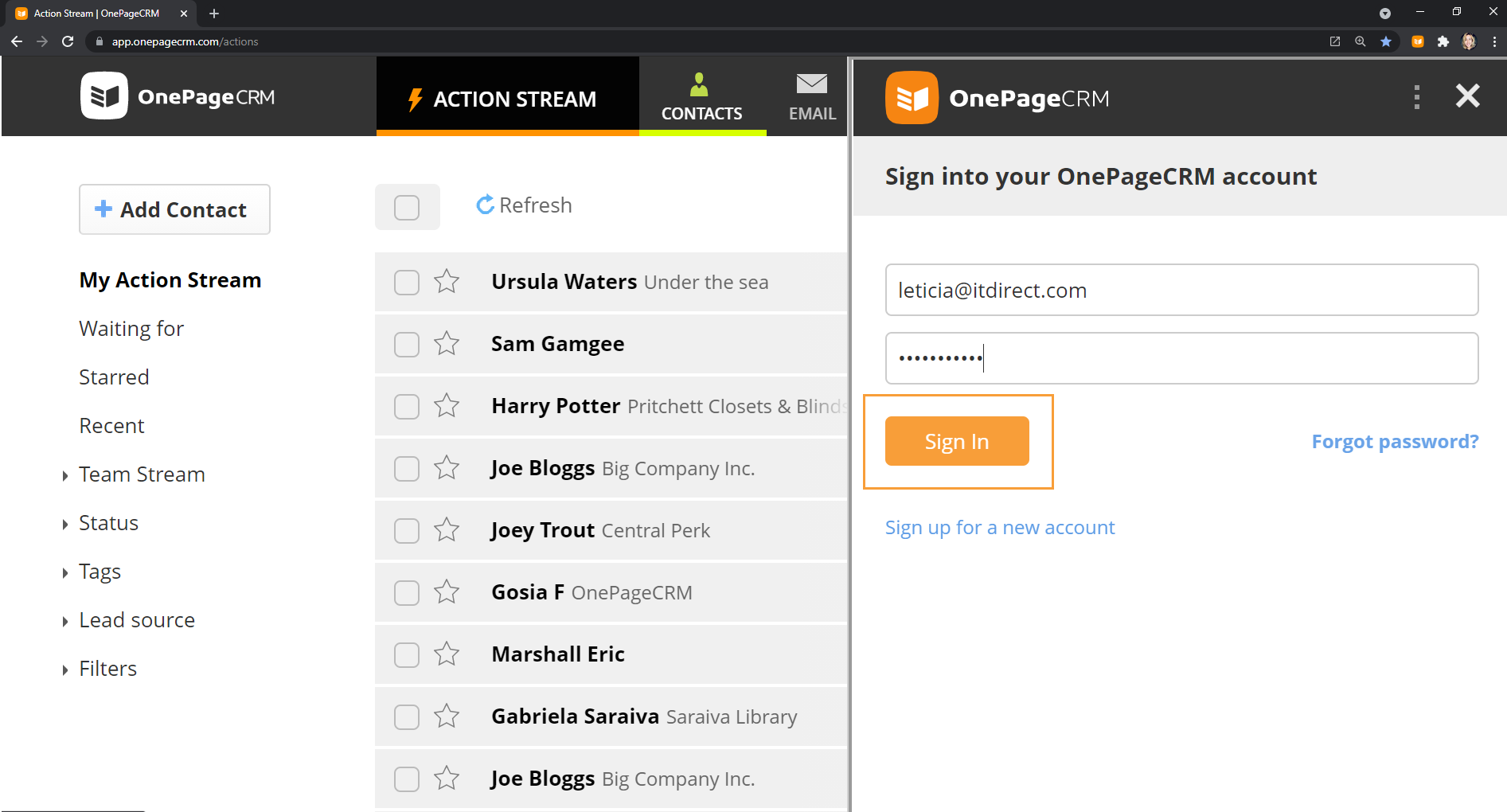Open the Gabriela Saraiva contact
The height and width of the screenshot is (812, 1507).
575,716
